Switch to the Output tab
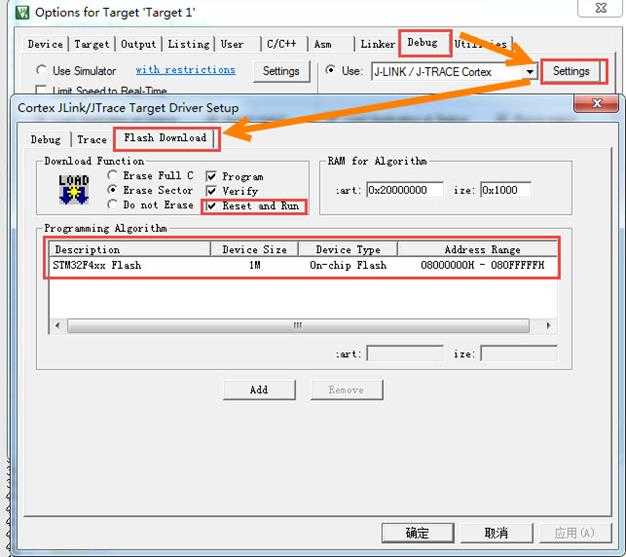Screen dimensions: 626x557 [x=138, y=44]
